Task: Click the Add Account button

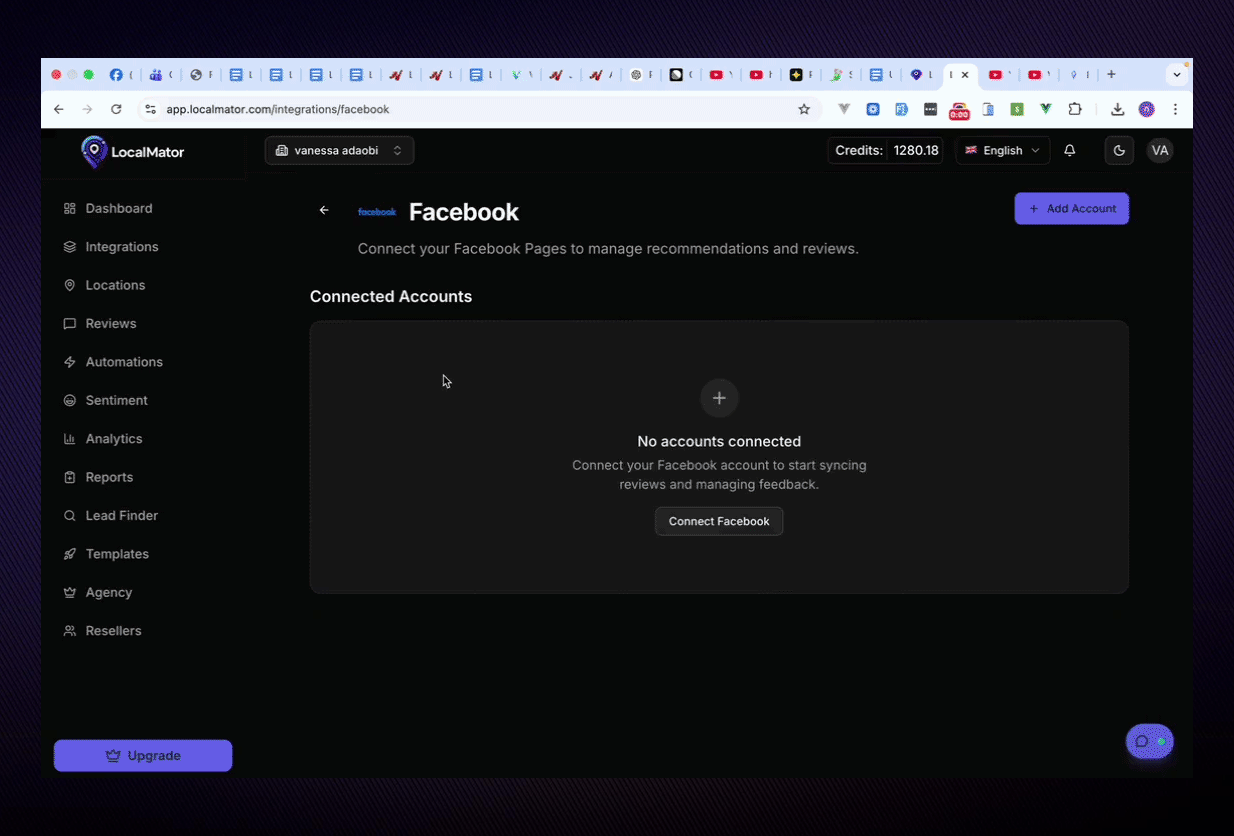Action: coord(1071,209)
